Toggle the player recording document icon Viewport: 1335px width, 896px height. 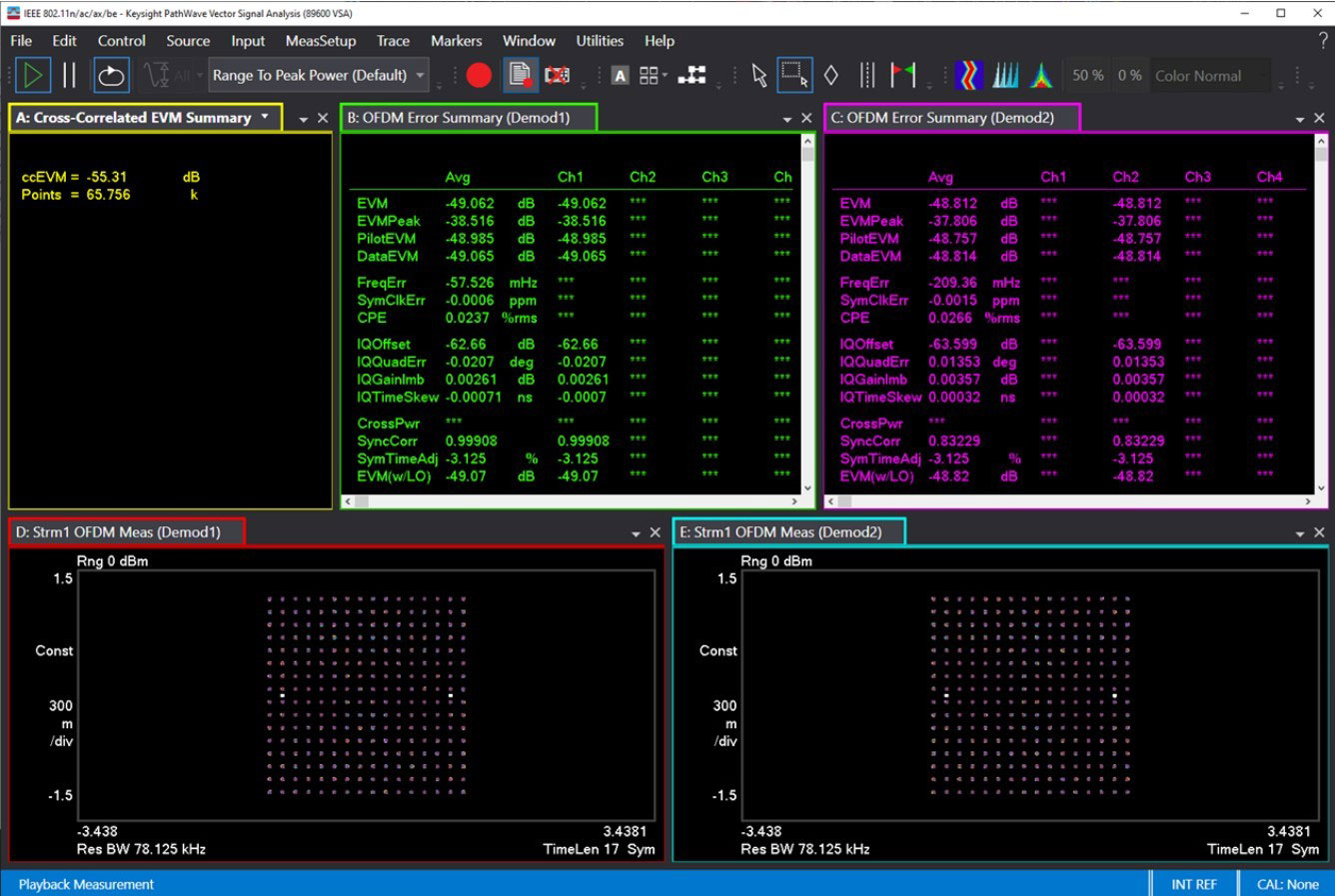click(x=520, y=75)
